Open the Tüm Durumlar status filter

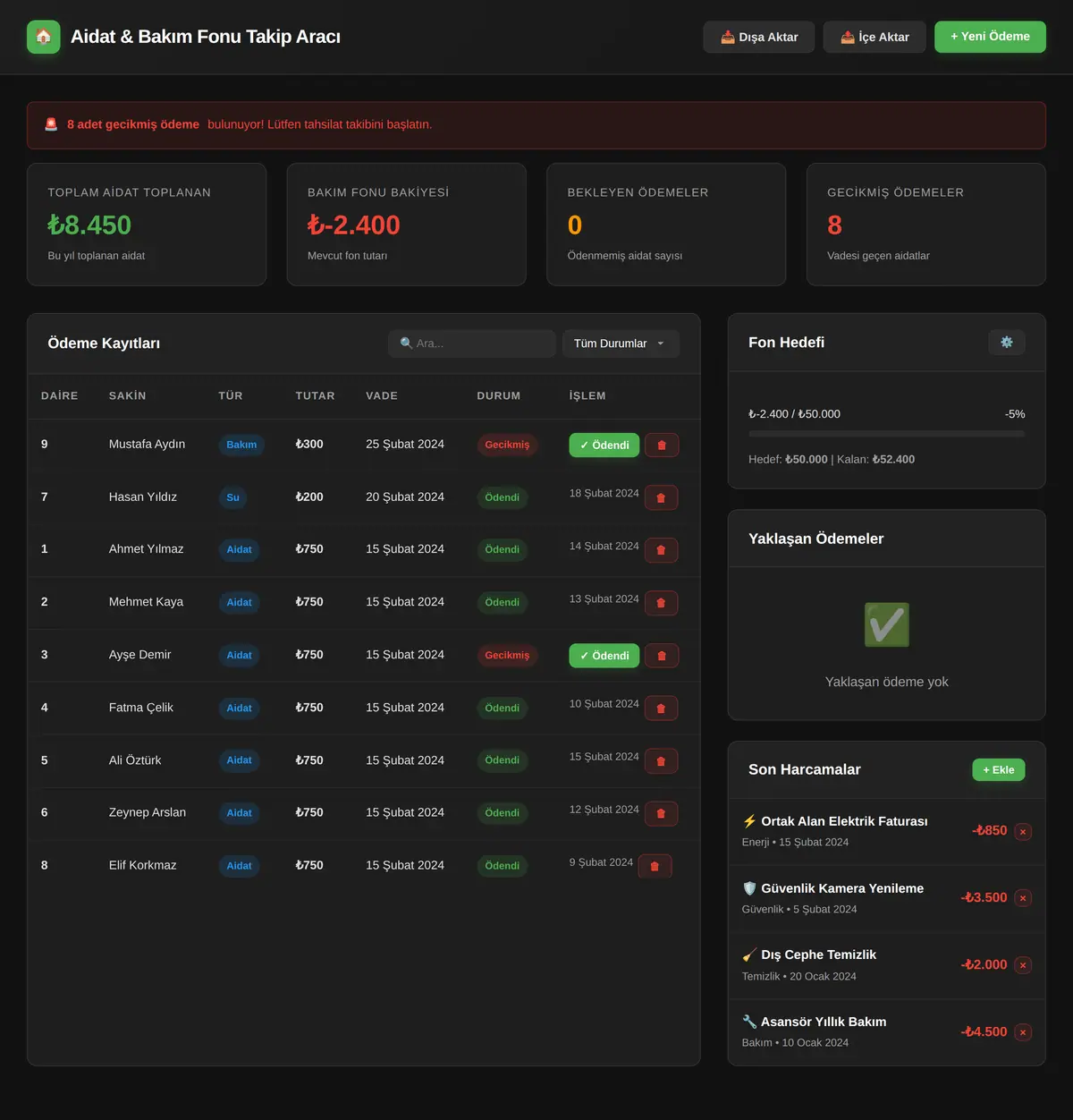tap(621, 344)
